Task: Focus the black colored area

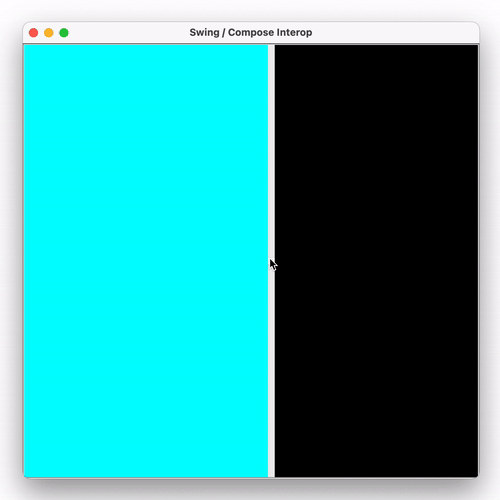Action: coord(376,261)
